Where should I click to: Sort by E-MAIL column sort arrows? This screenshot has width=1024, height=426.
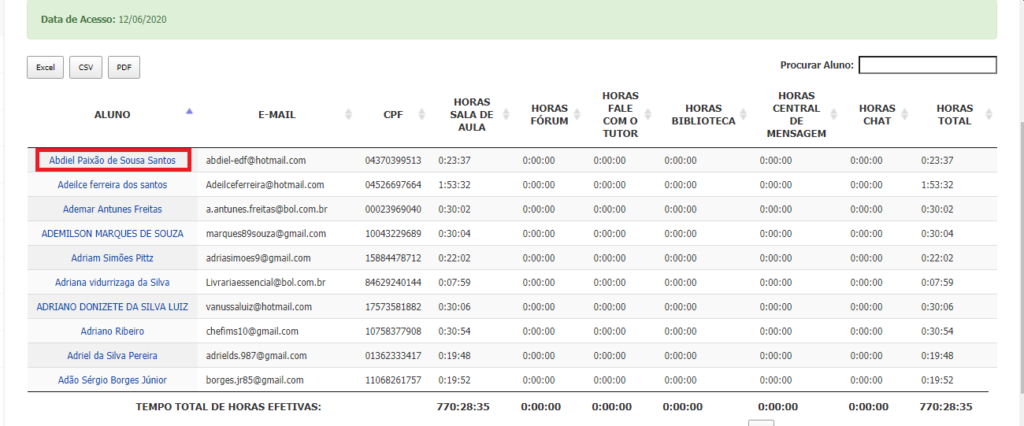point(348,115)
